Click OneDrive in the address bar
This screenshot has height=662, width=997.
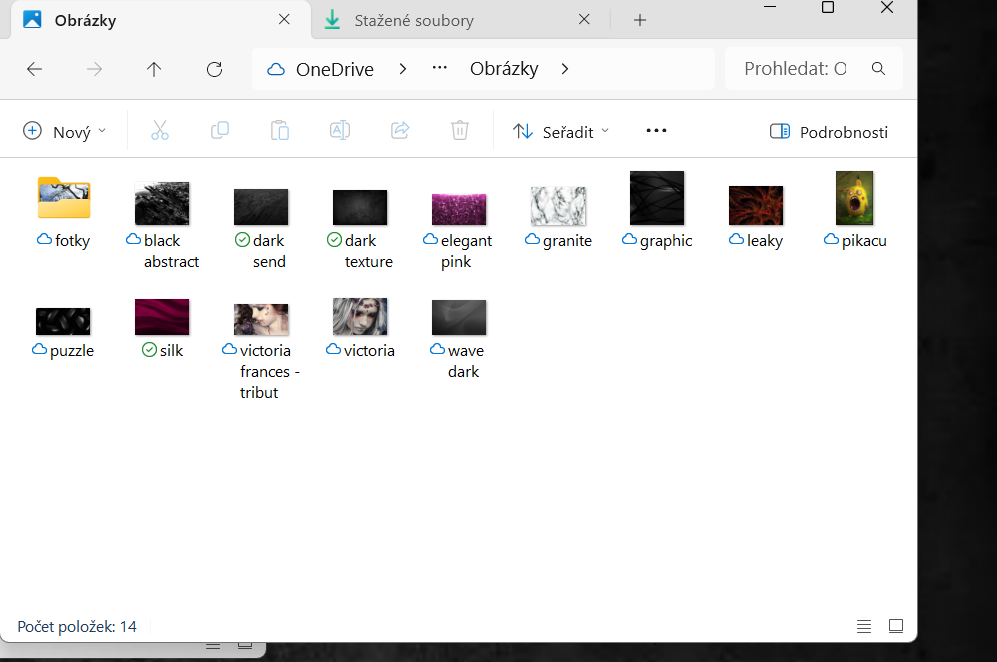pos(334,69)
